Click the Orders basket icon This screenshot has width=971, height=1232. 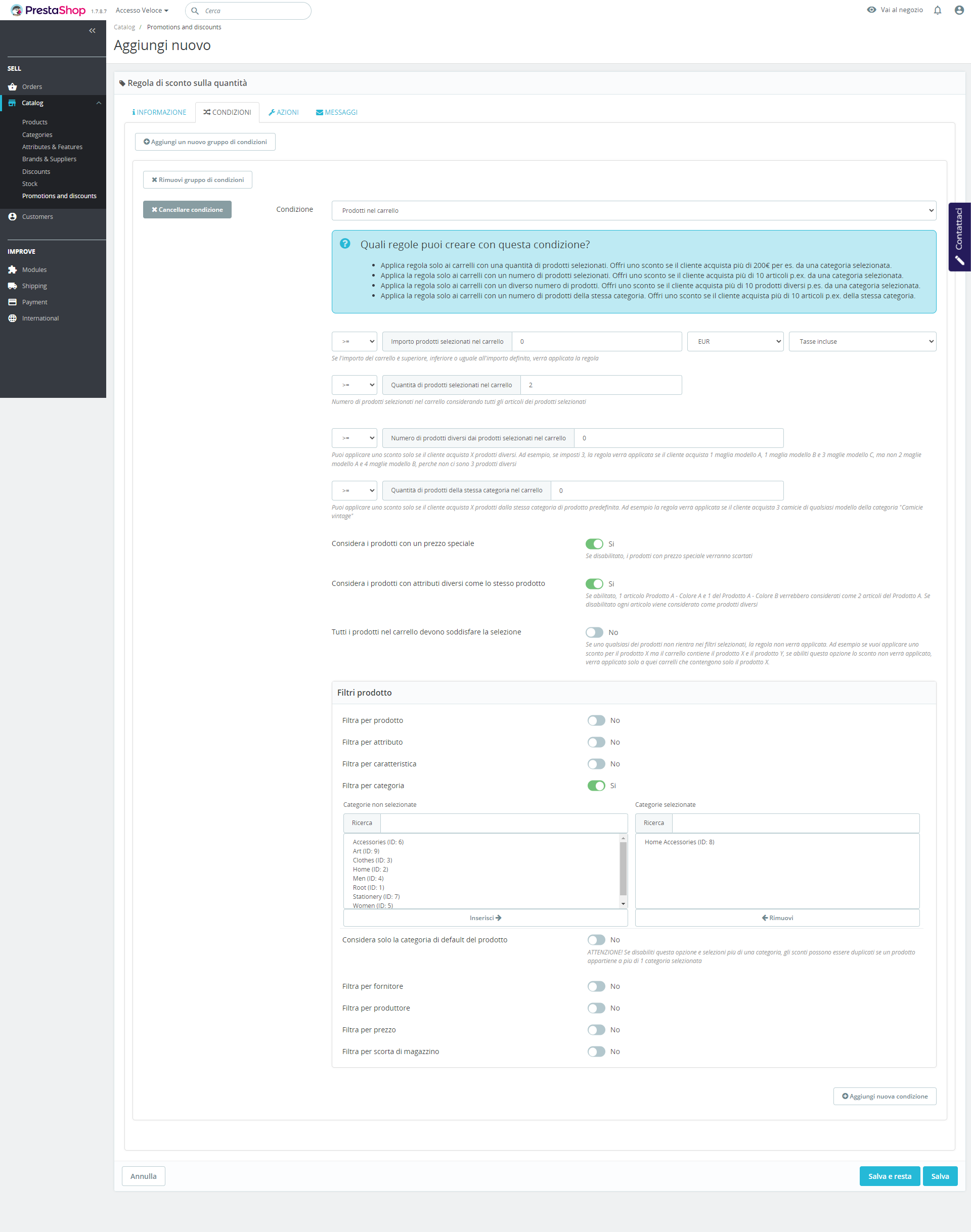point(13,87)
